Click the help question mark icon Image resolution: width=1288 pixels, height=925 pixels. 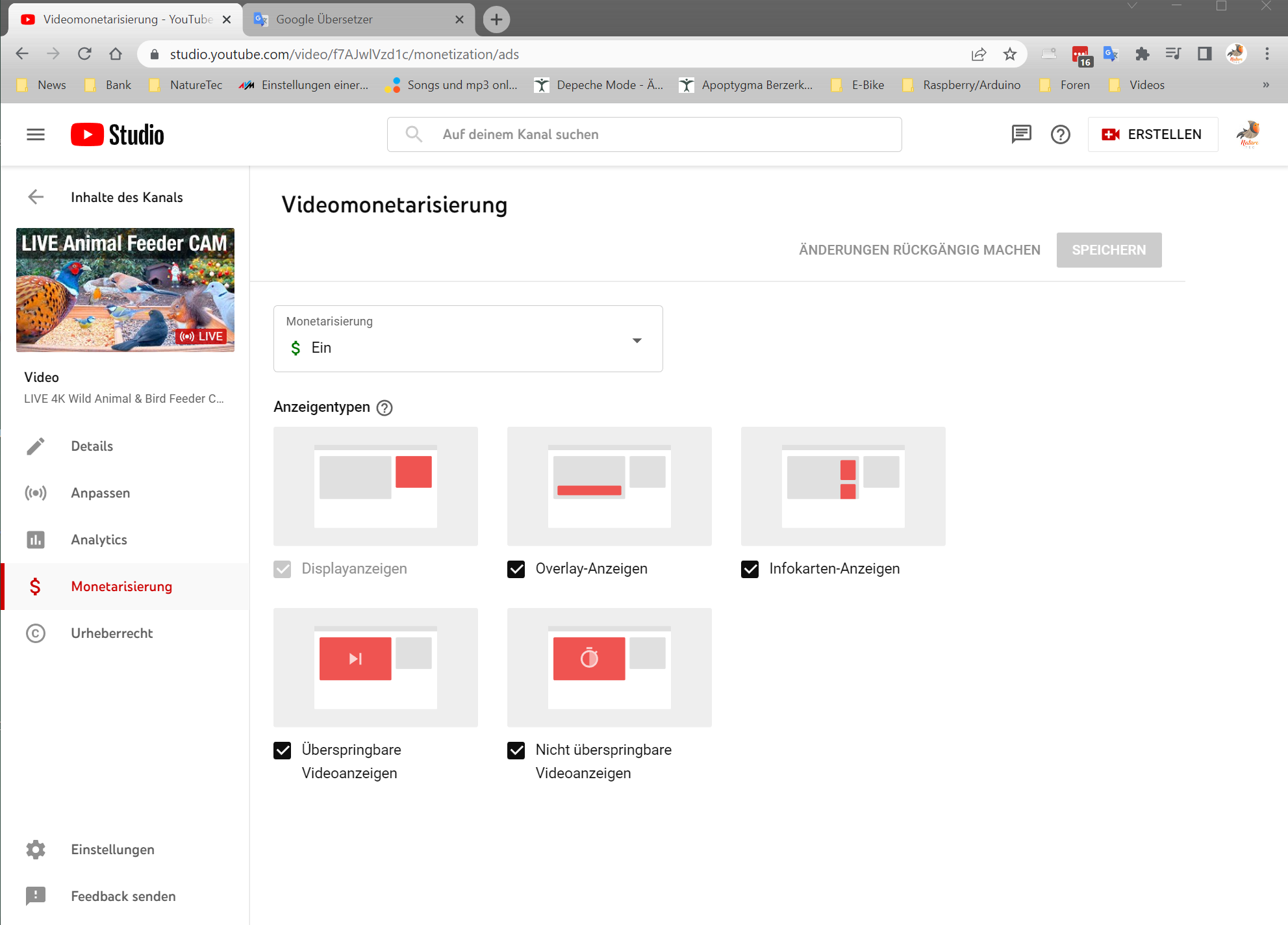(1060, 134)
